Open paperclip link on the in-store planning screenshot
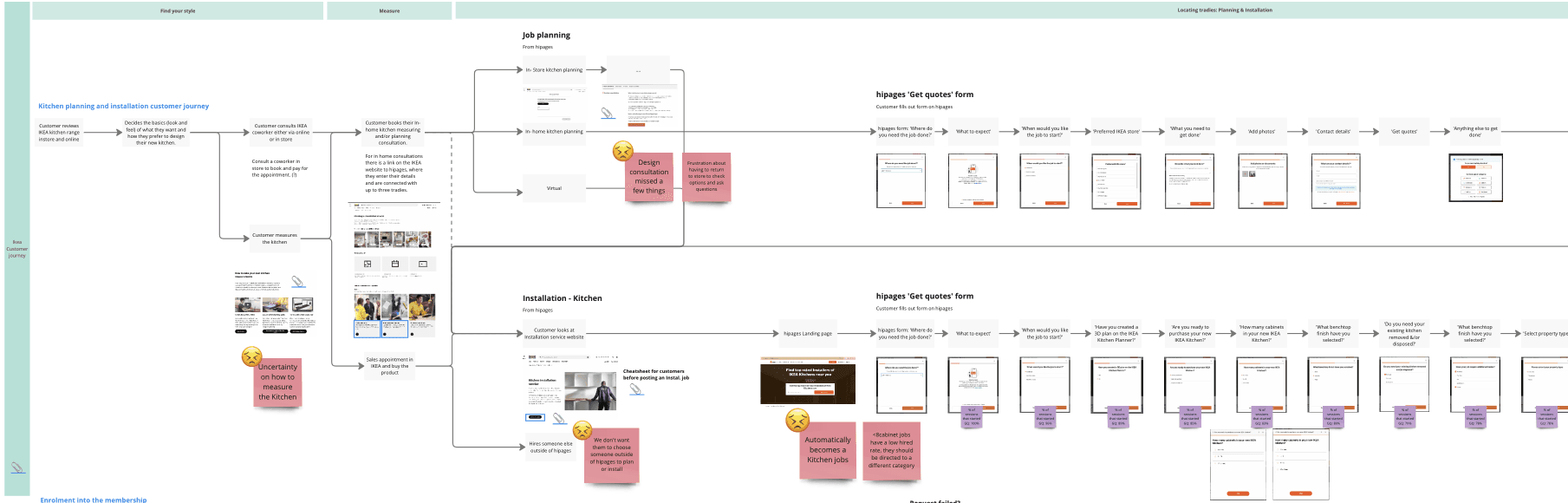The height and width of the screenshot is (503, 1568). (x=608, y=113)
